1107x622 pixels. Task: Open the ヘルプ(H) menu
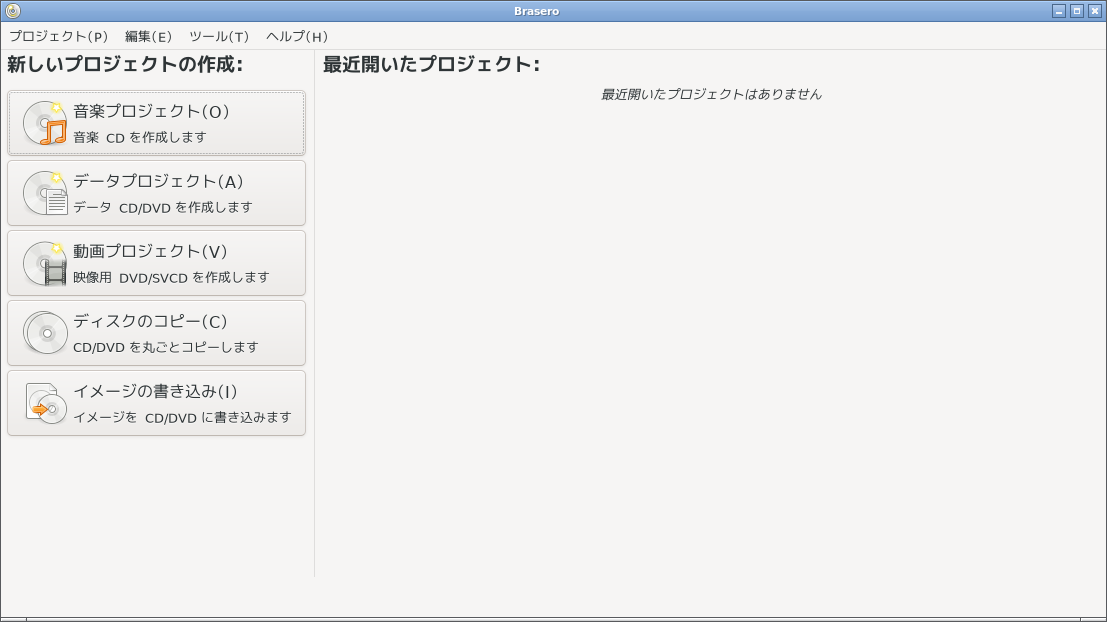point(297,36)
